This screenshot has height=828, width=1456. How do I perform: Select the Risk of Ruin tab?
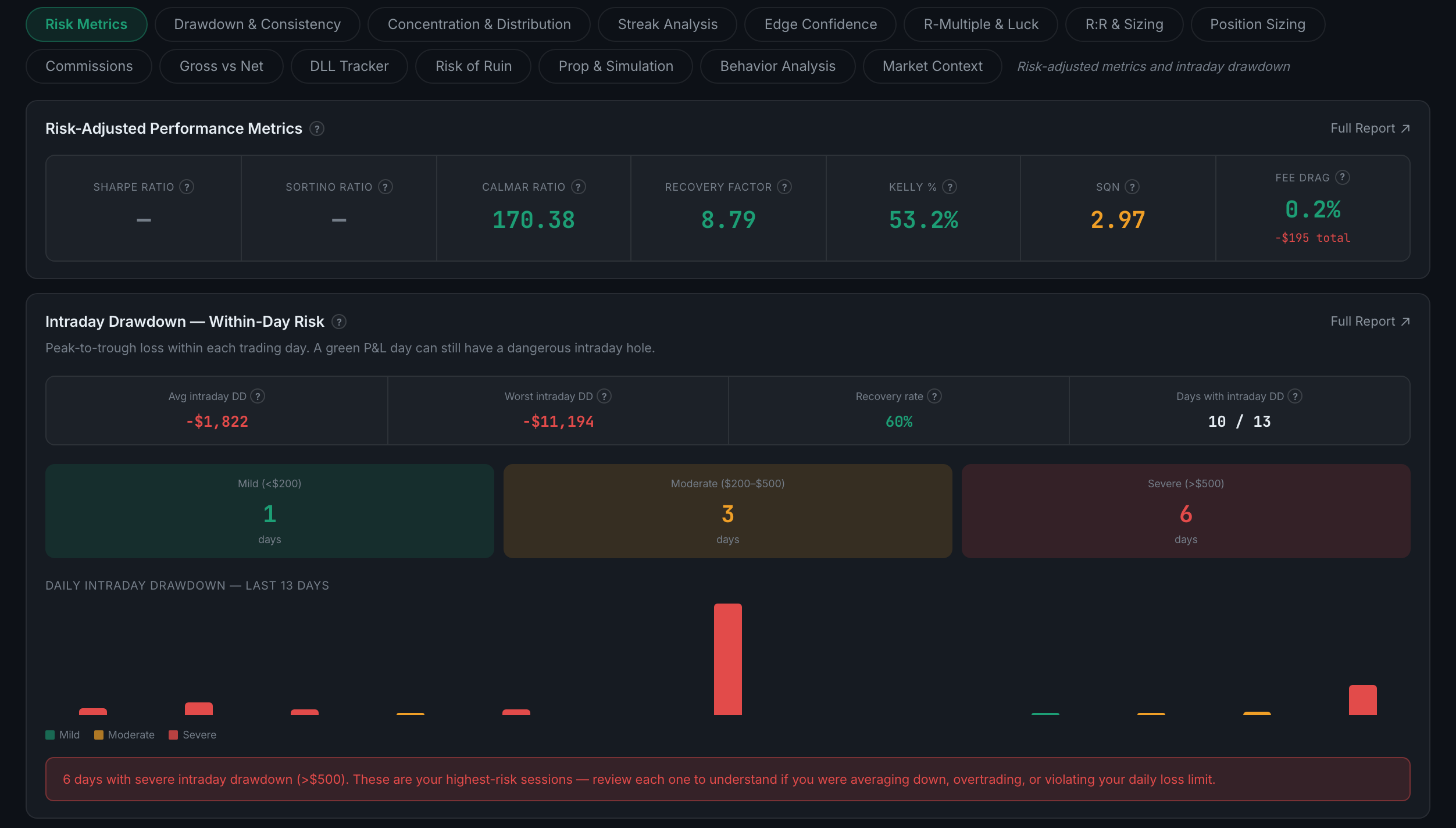point(473,66)
